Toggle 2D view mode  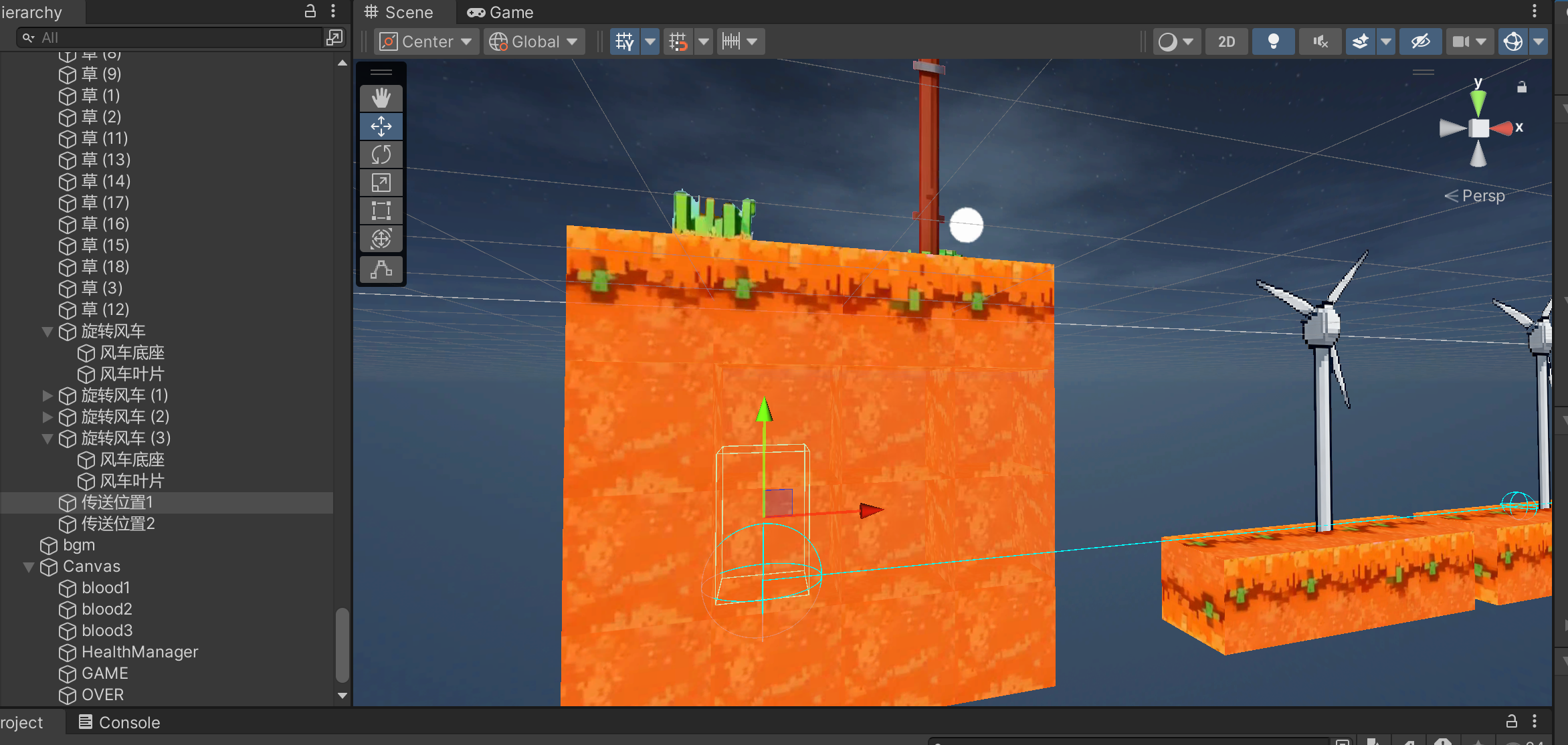click(1226, 41)
